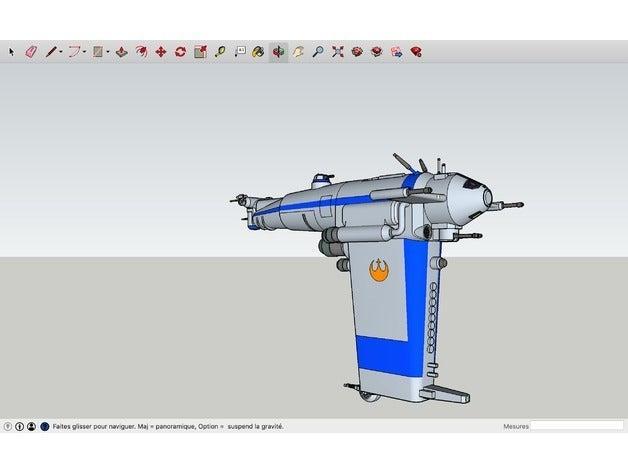This screenshot has height=472, width=628.
Task: Select the Paint Bucket tool
Action: (x=258, y=52)
